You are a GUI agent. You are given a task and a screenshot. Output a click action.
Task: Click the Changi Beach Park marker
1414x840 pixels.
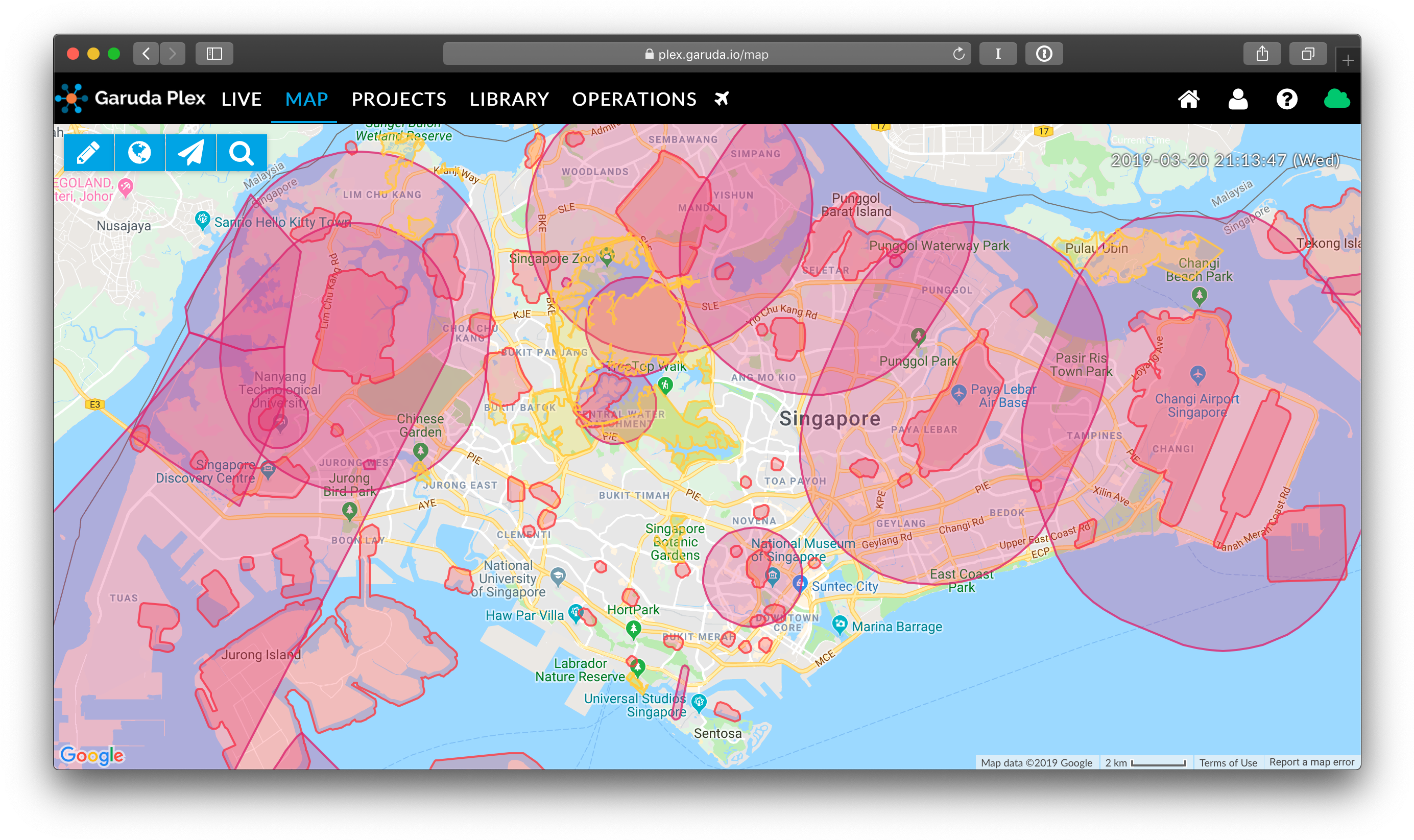pos(1199,296)
